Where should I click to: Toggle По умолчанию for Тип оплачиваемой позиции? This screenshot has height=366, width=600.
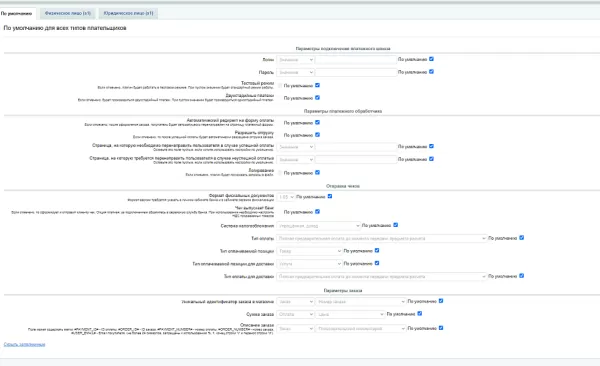377,250
